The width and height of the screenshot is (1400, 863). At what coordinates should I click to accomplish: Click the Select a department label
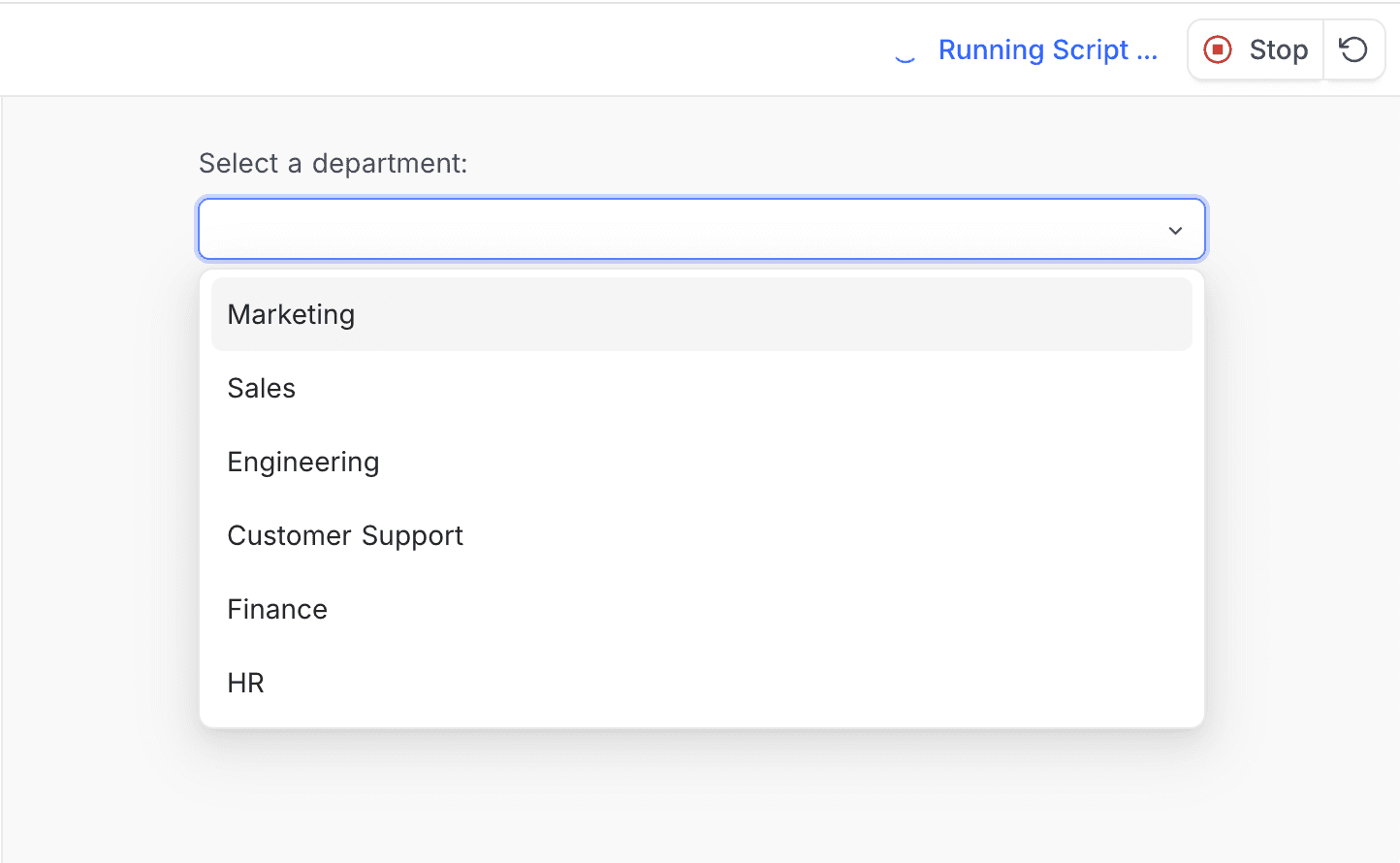(x=333, y=163)
